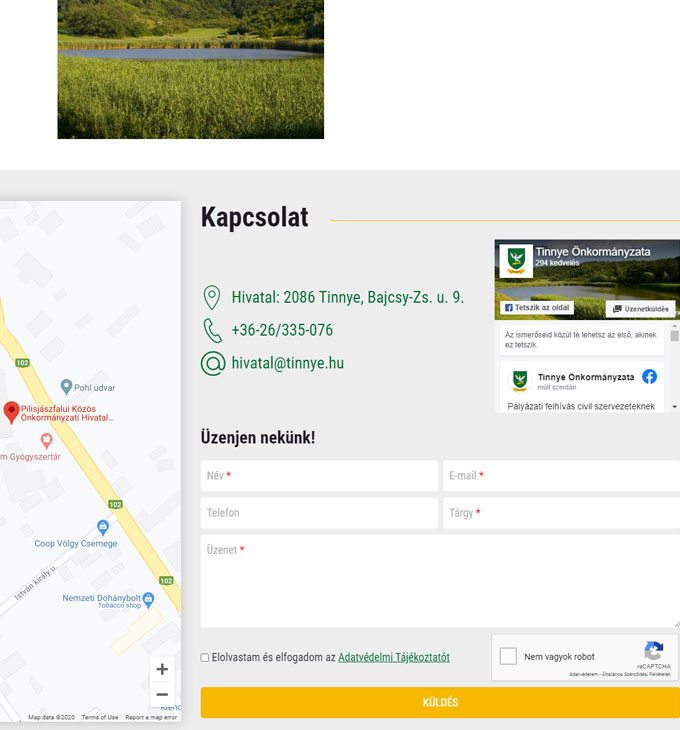
Task: Click the Üzenetküldés Facebook button
Action: pyautogui.click(x=640, y=309)
